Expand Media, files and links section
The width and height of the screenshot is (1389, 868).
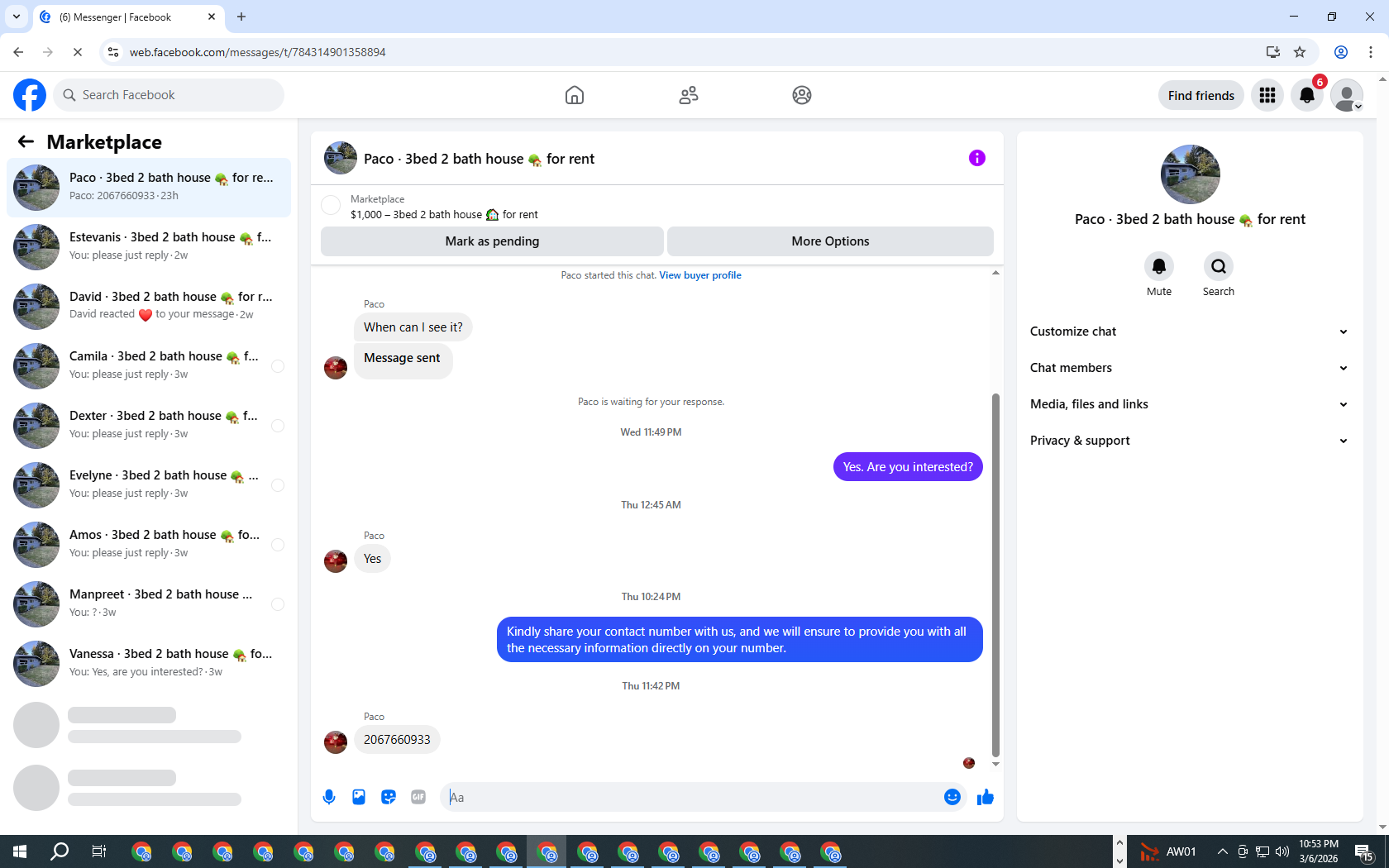pos(1189,404)
